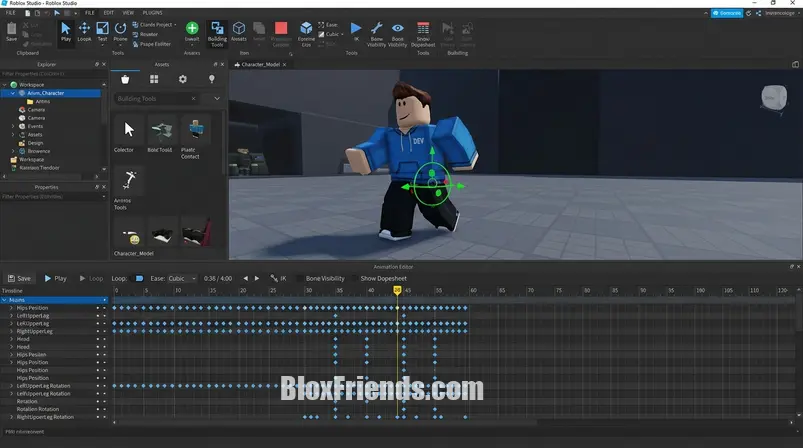Click the Bone Visibility ribbon icon

[376, 31]
